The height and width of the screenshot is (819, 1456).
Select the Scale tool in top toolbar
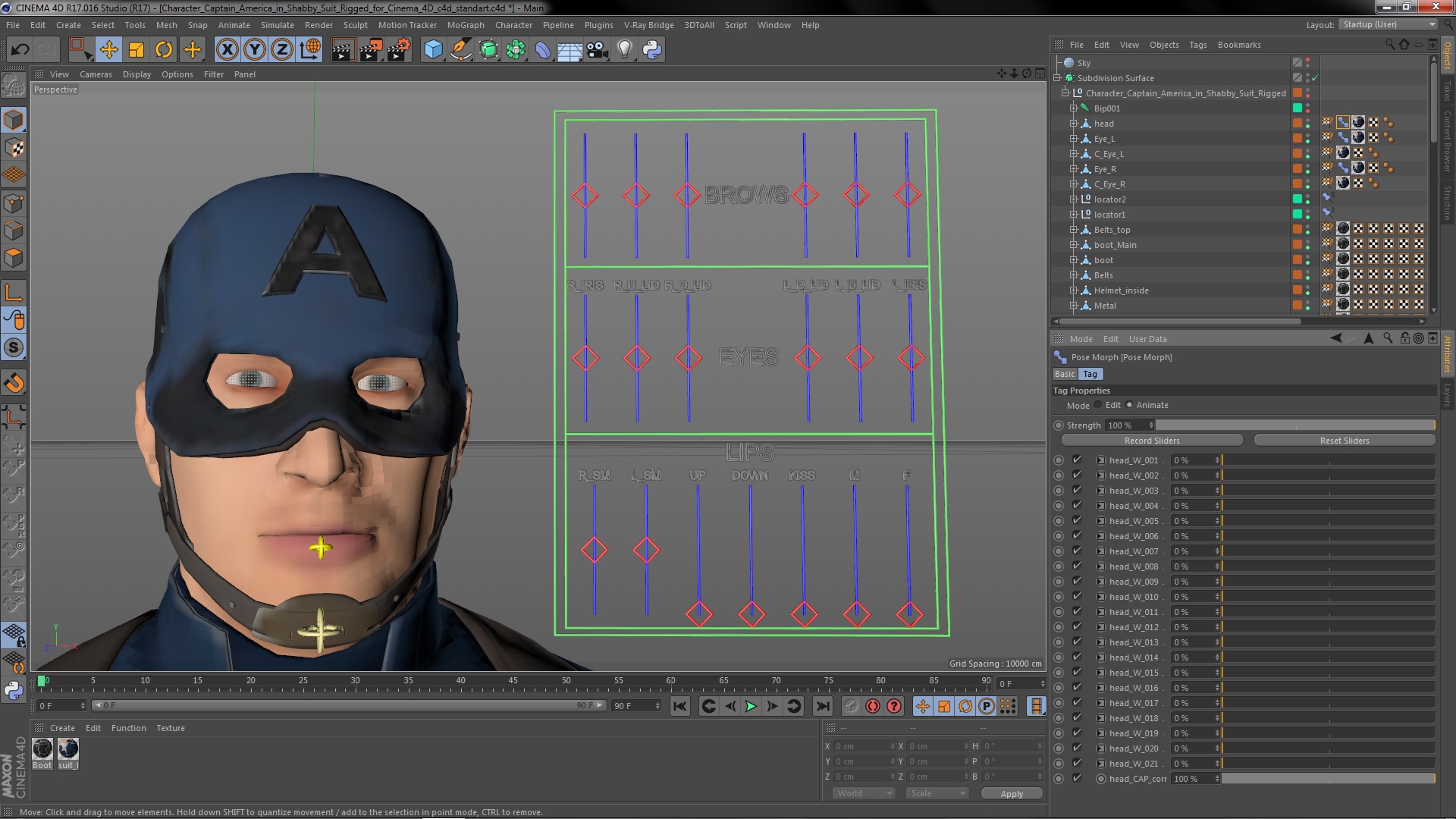tap(136, 50)
